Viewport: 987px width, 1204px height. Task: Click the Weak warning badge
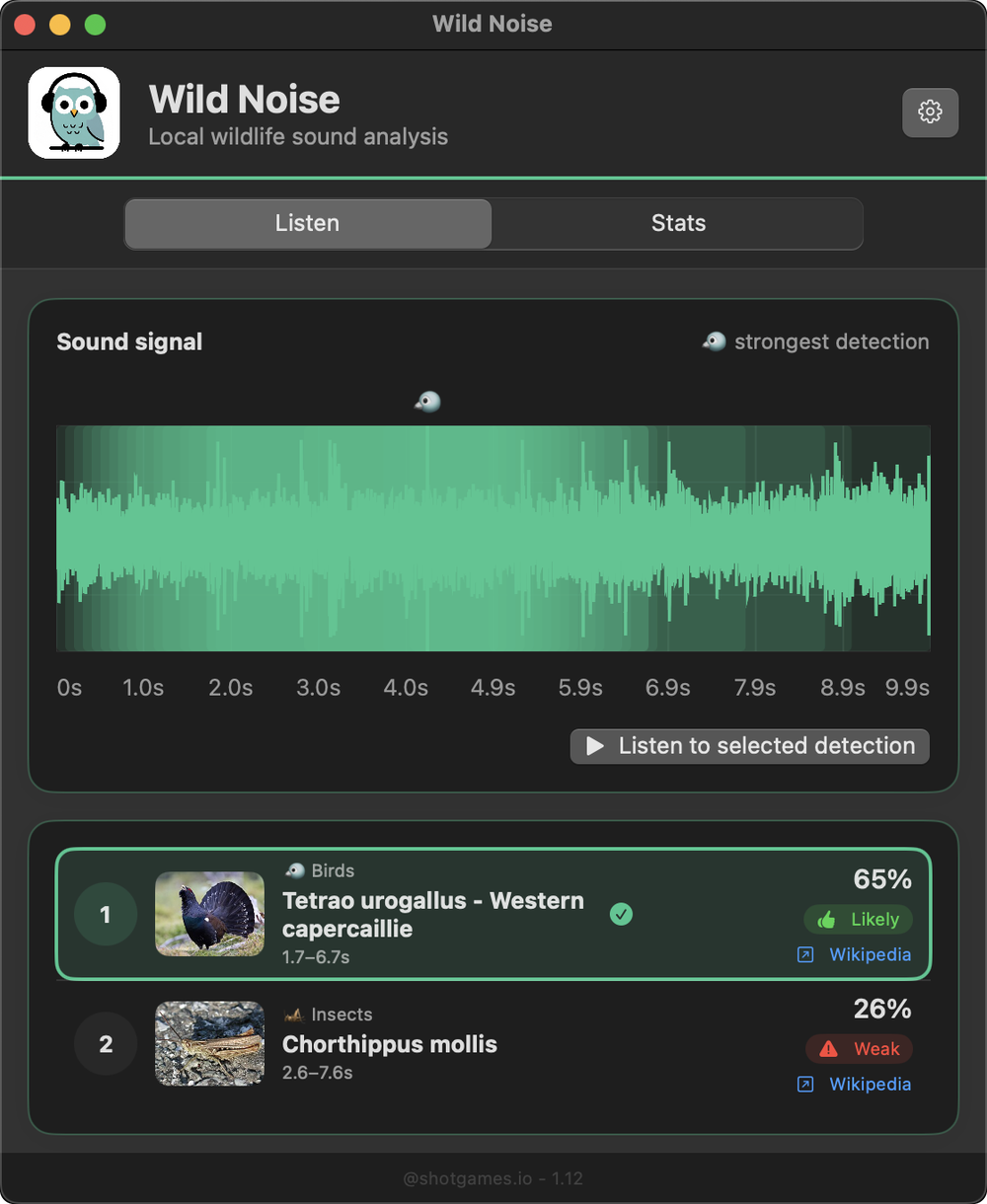[x=859, y=1048]
